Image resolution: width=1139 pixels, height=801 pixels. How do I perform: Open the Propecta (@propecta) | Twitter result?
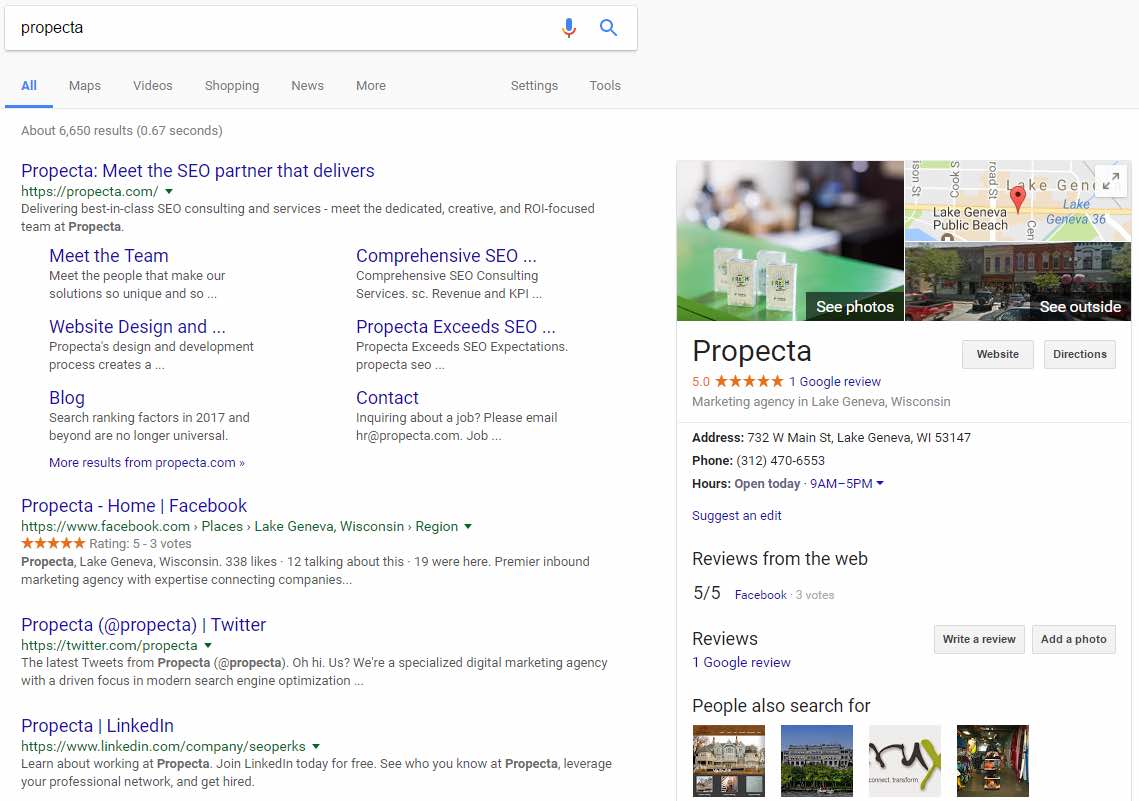pos(143,625)
